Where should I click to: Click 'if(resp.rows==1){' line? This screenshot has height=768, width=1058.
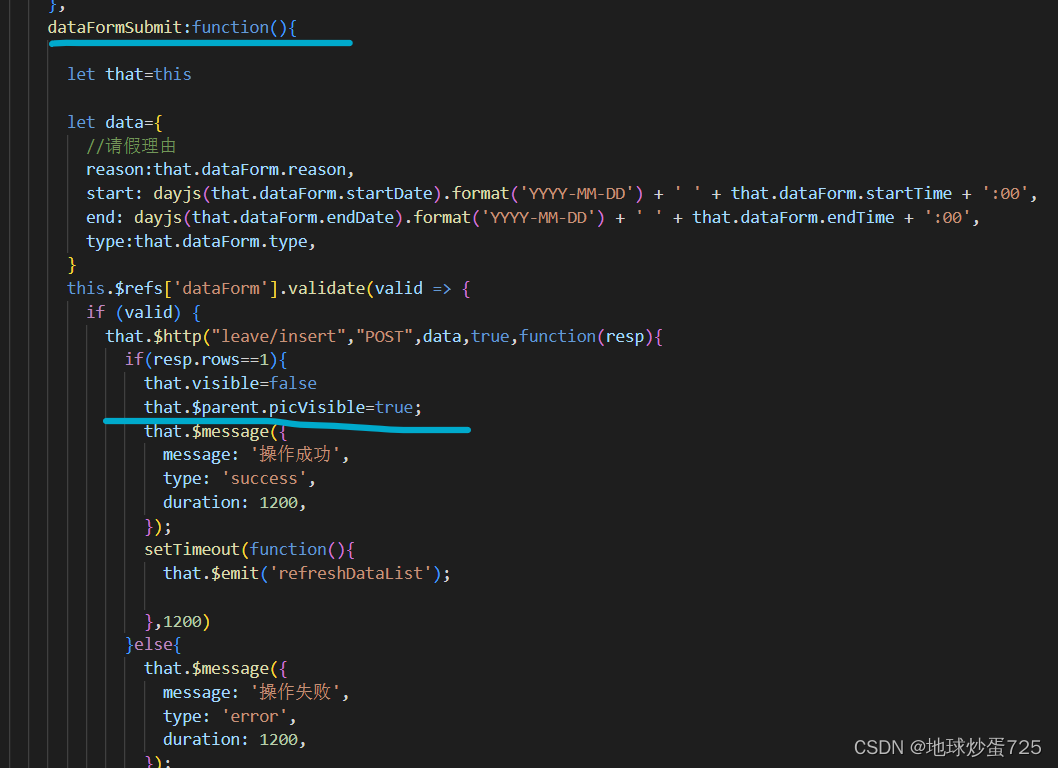coord(206,360)
